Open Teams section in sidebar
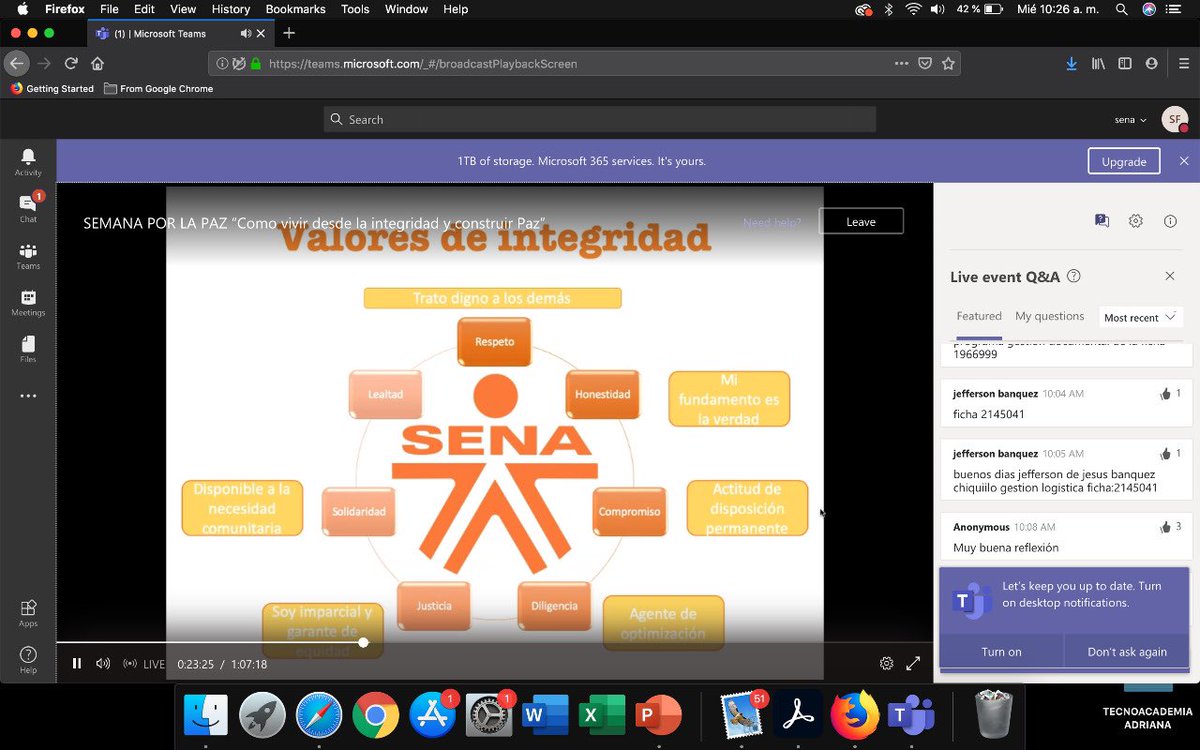 (x=28, y=256)
